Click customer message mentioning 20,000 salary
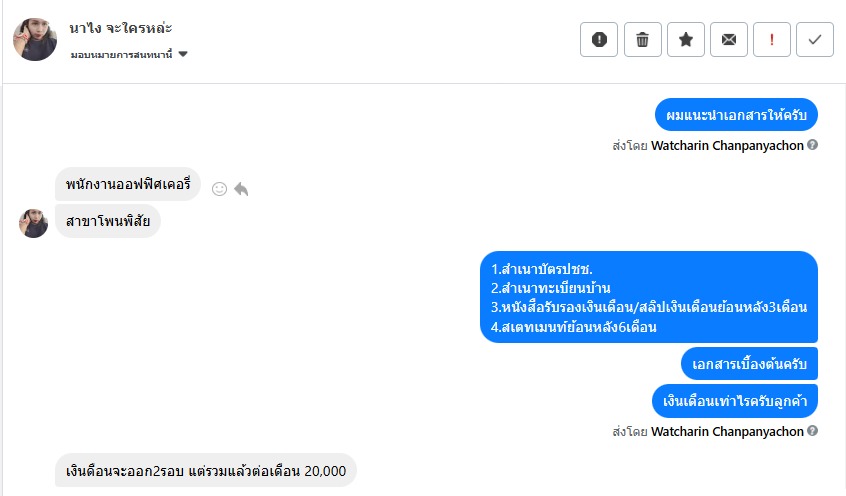 pos(205,470)
